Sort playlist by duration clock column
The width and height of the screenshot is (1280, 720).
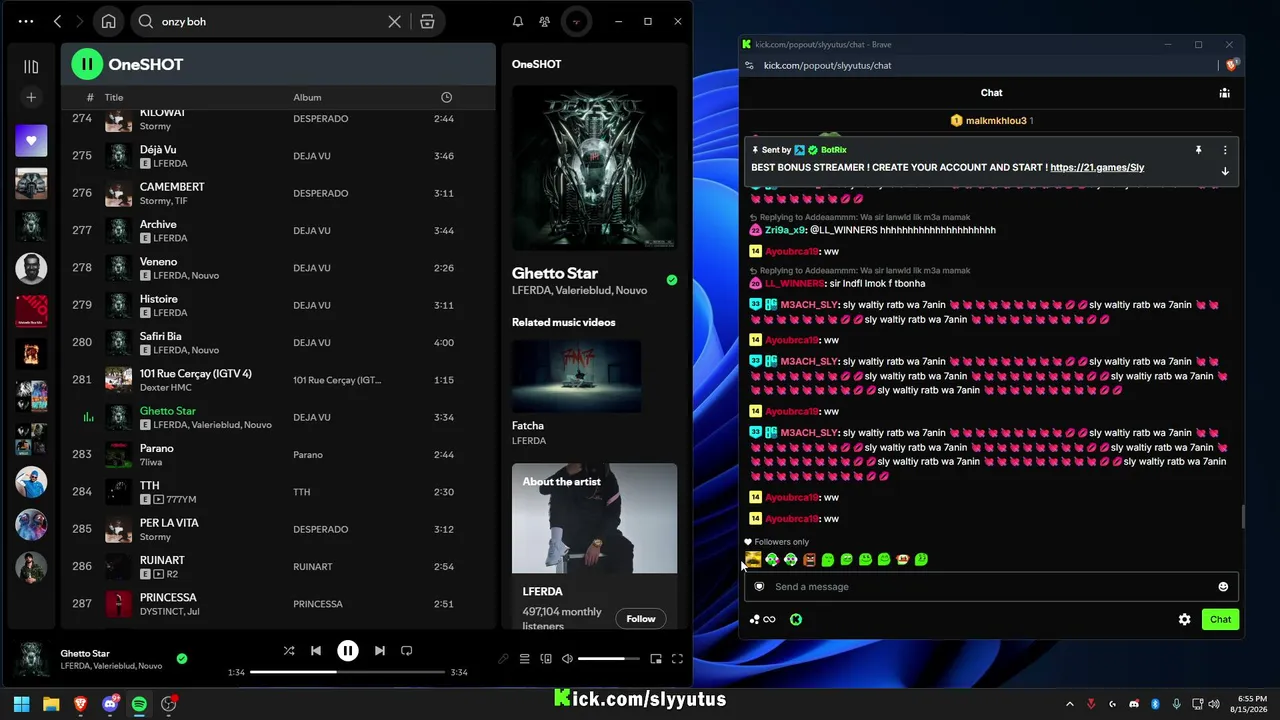pyautogui.click(x=446, y=97)
